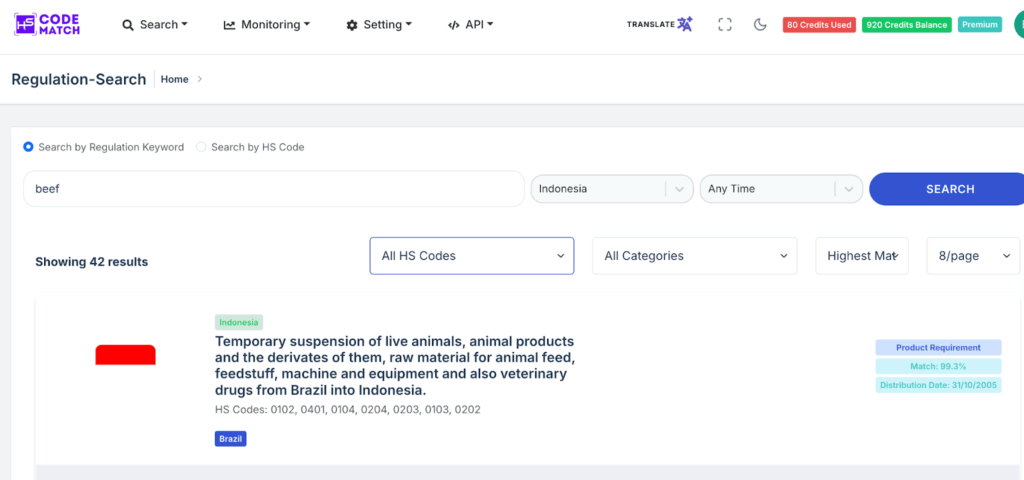1024x480 pixels.
Task: Click the beef keyword input field
Action: click(x=273, y=189)
